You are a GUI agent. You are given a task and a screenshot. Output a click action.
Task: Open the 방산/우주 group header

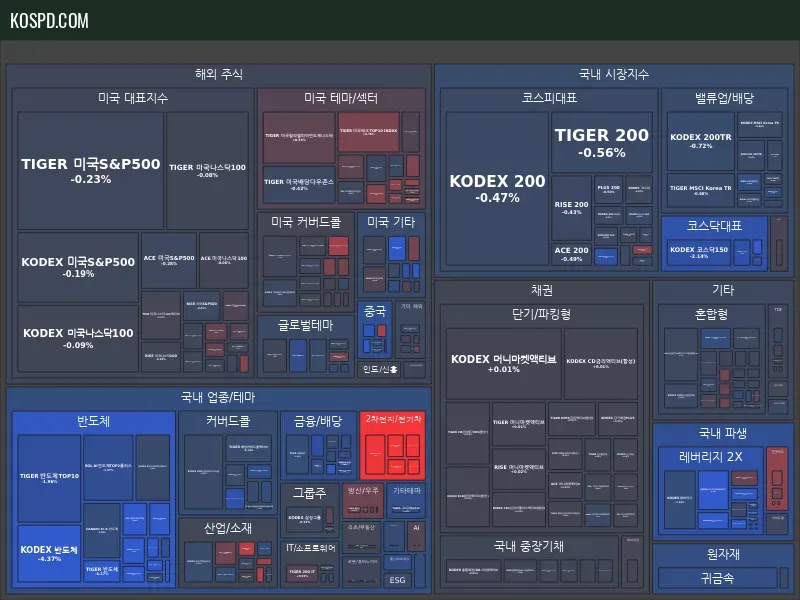[363, 490]
